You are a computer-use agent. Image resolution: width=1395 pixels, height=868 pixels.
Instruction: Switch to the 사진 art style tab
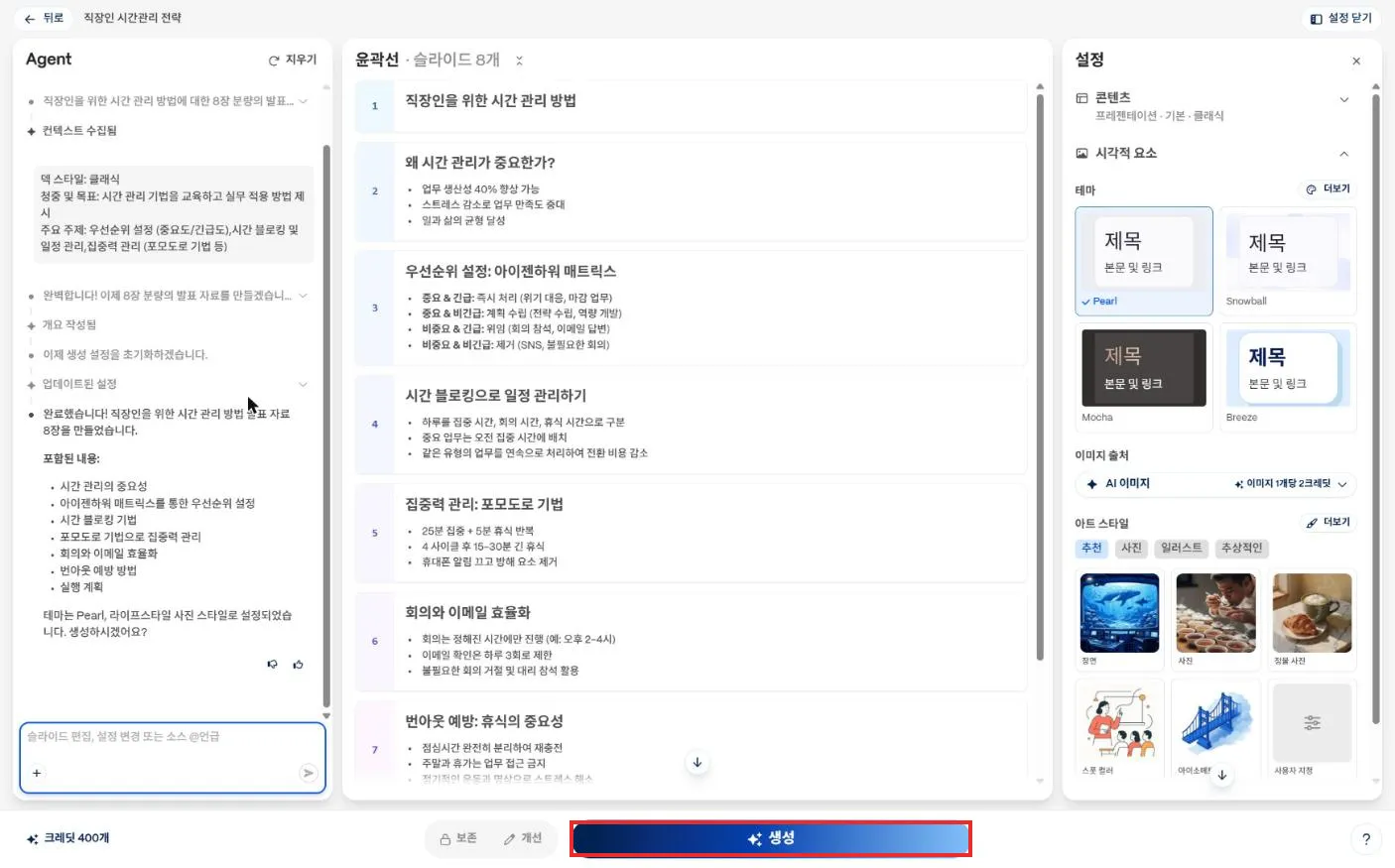pos(1131,548)
